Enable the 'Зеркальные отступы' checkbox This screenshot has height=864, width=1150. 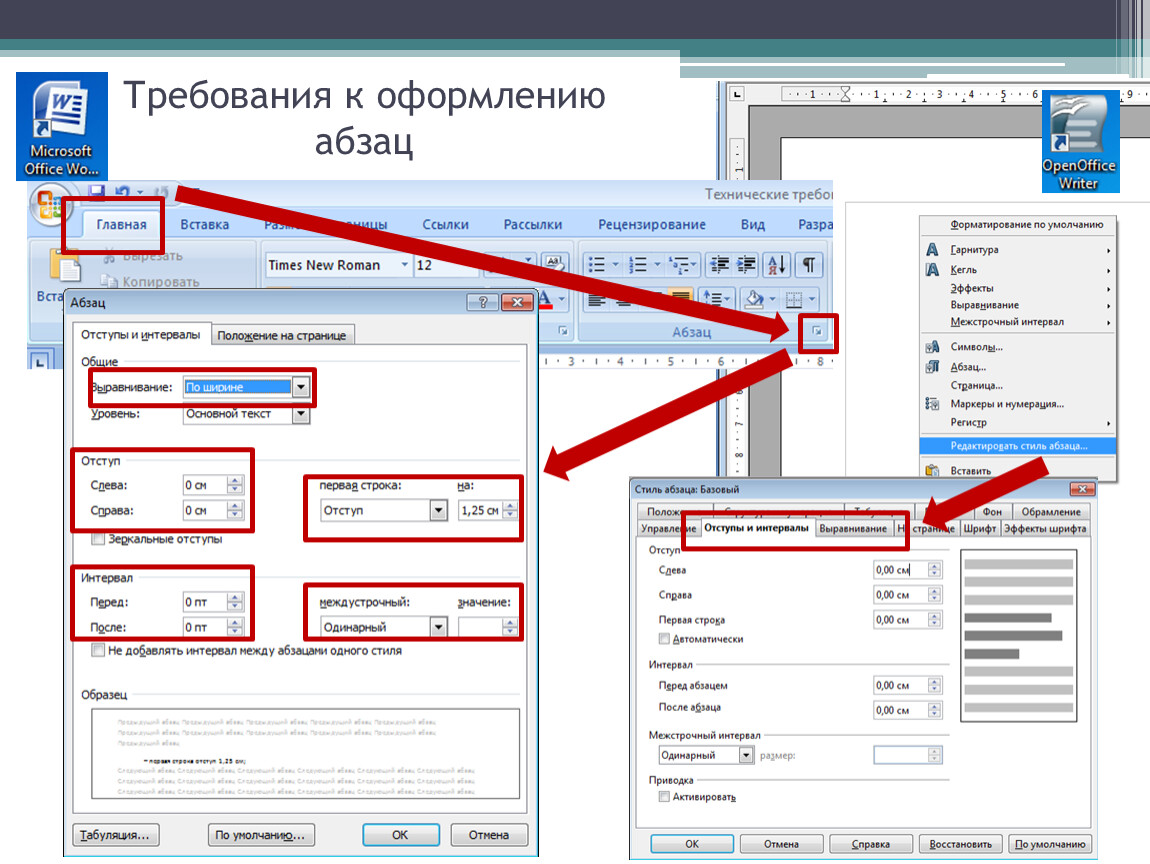98,539
